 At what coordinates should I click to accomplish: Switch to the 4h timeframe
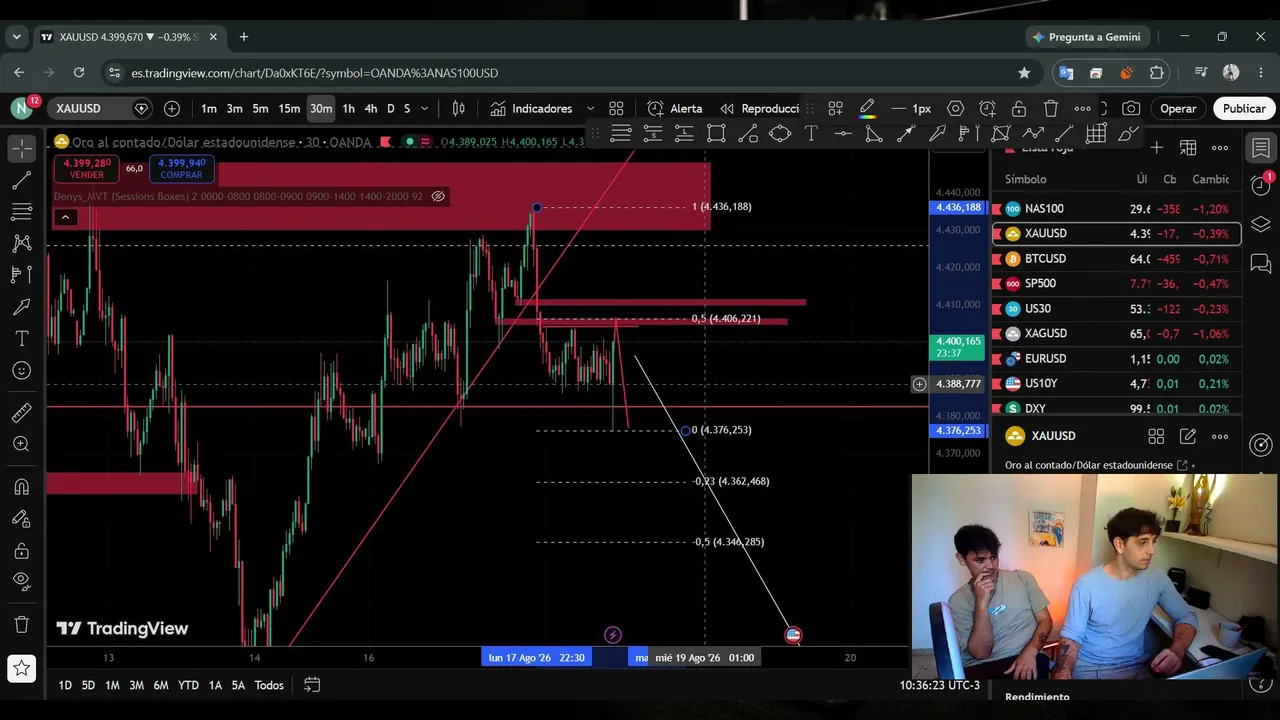[x=371, y=108]
